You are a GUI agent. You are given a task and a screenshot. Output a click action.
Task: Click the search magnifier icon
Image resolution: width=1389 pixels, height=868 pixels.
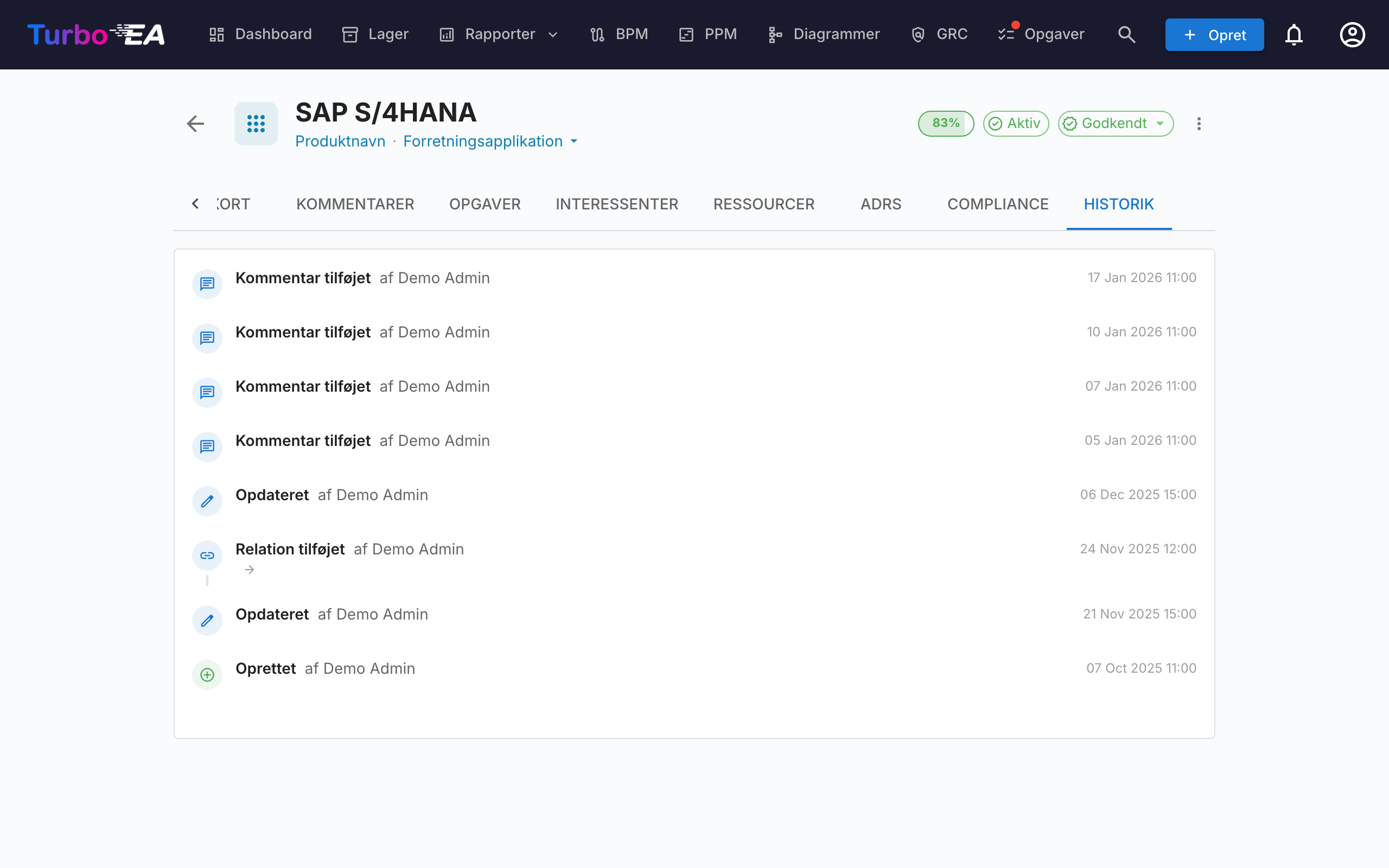[x=1126, y=34]
